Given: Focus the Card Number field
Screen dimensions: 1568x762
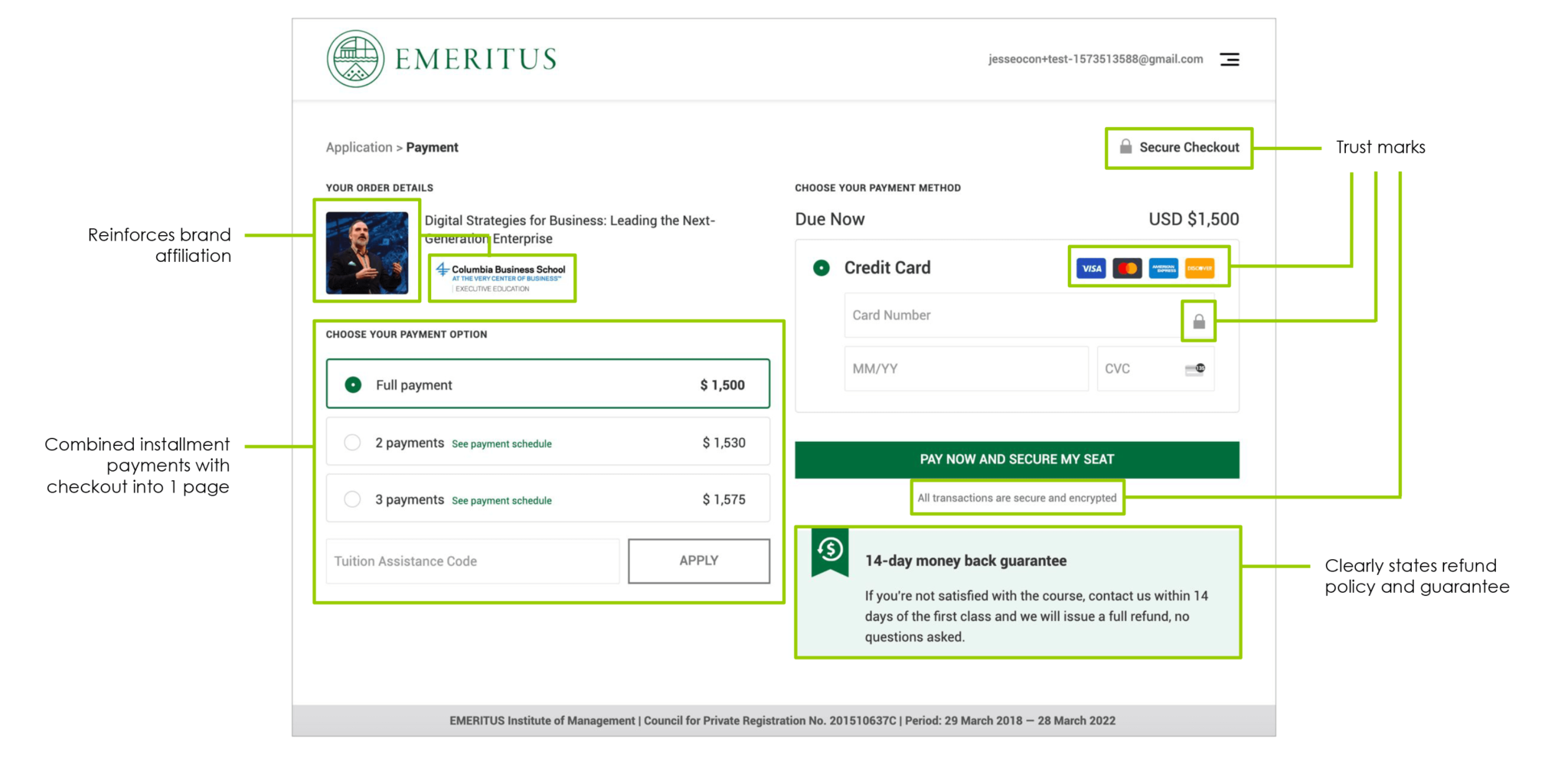Looking at the screenshot, I should point(1029,316).
